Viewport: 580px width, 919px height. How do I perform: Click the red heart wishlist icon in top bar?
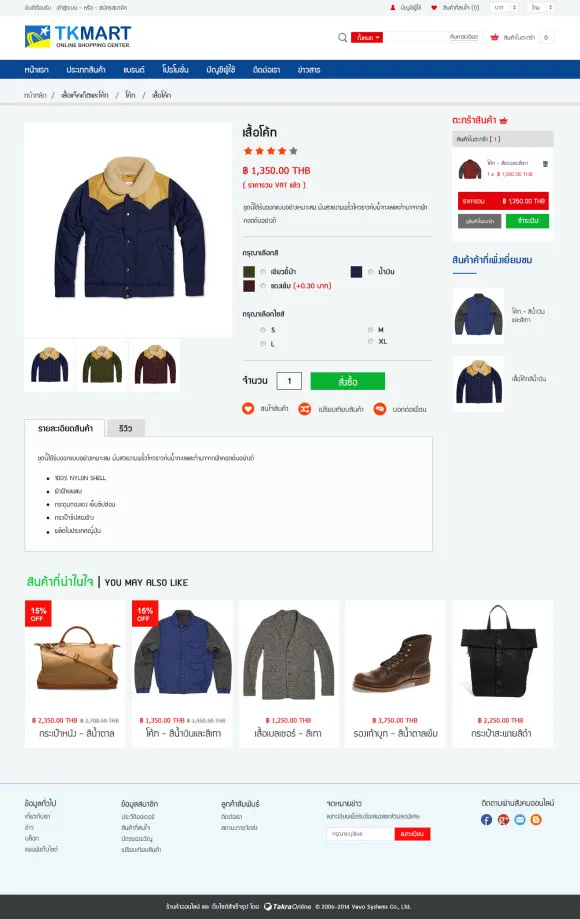click(x=434, y=8)
